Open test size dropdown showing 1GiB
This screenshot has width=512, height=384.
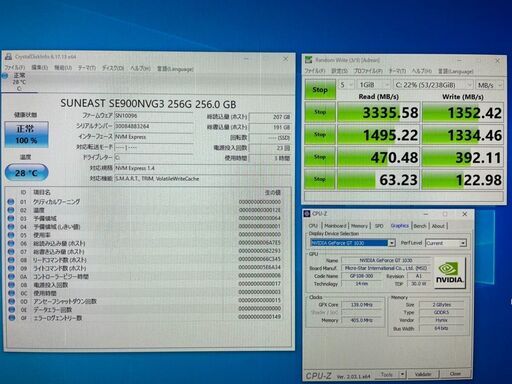tap(373, 85)
